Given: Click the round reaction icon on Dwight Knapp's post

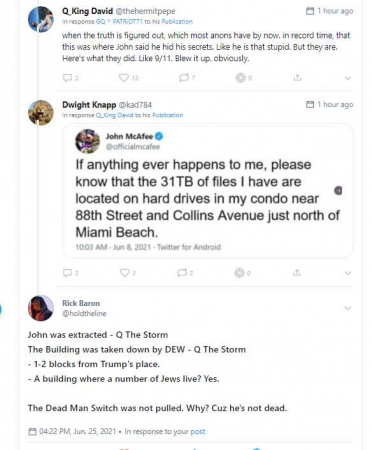Looking at the screenshot, I should tap(239, 273).
